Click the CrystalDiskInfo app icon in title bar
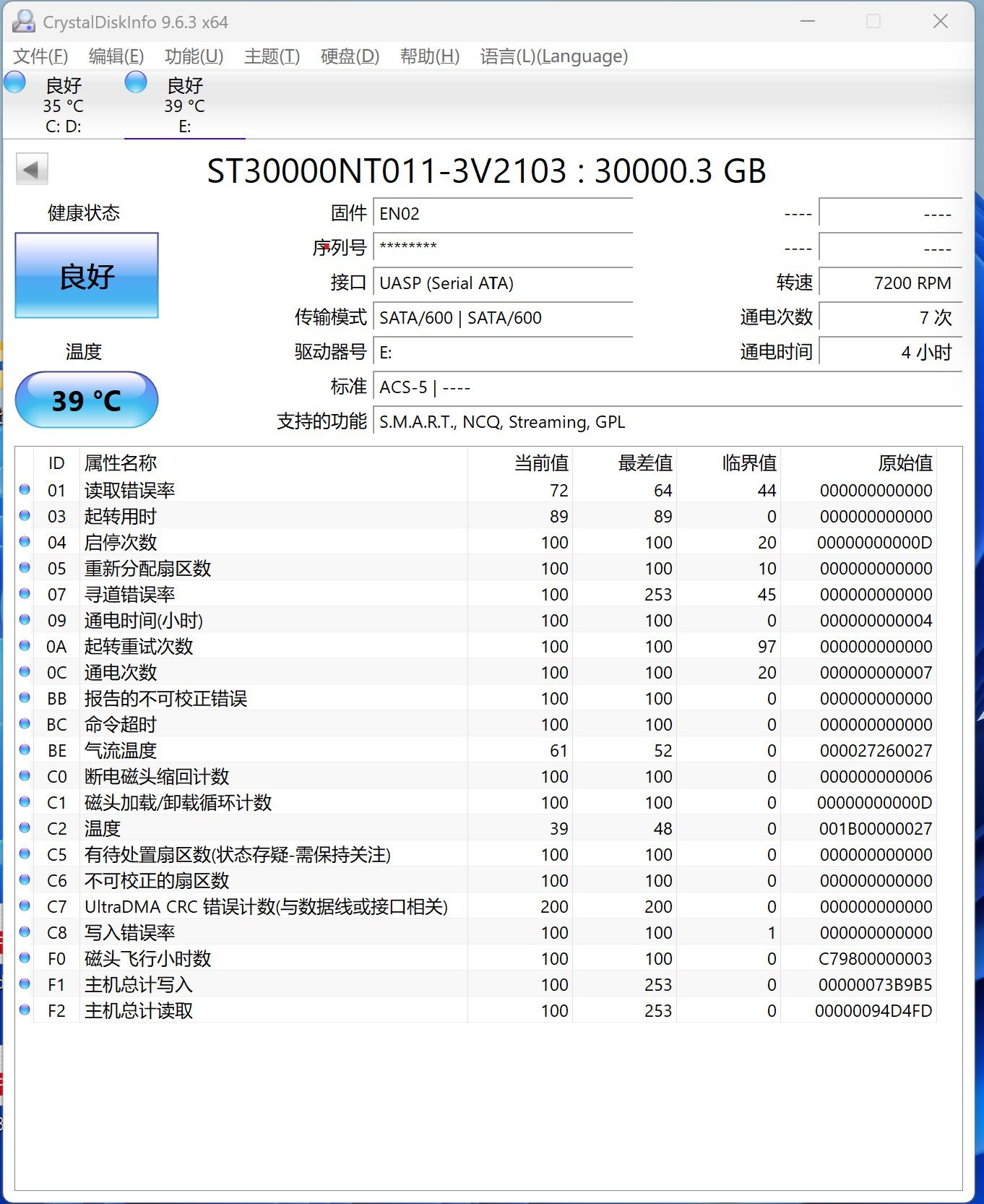The height and width of the screenshot is (1204, 984). (23, 22)
